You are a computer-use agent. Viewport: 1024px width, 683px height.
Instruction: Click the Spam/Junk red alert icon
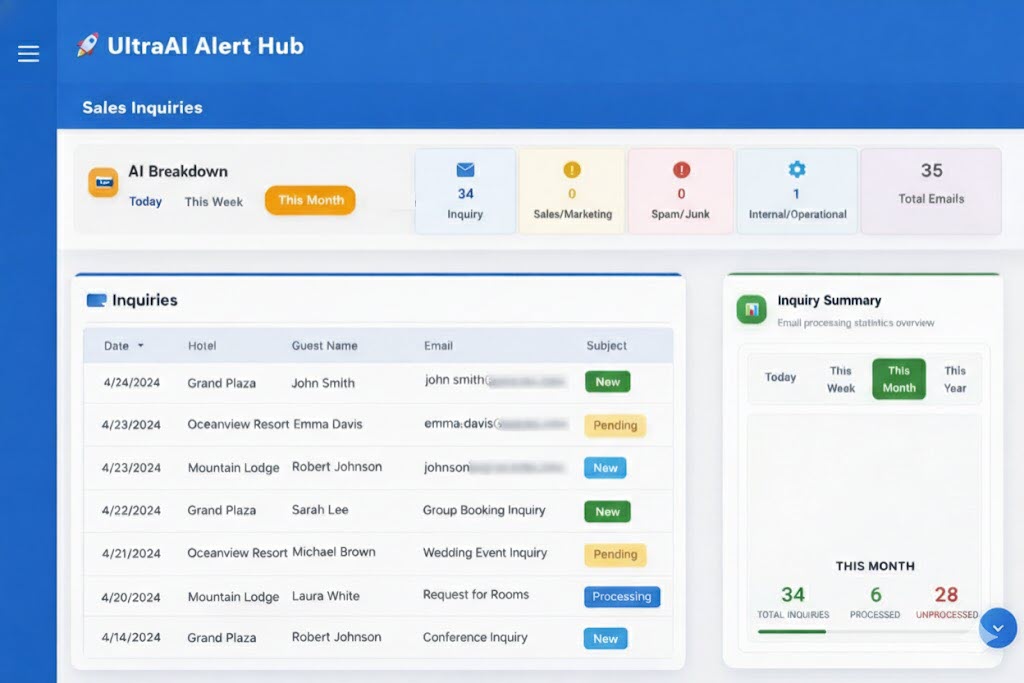[x=681, y=170]
